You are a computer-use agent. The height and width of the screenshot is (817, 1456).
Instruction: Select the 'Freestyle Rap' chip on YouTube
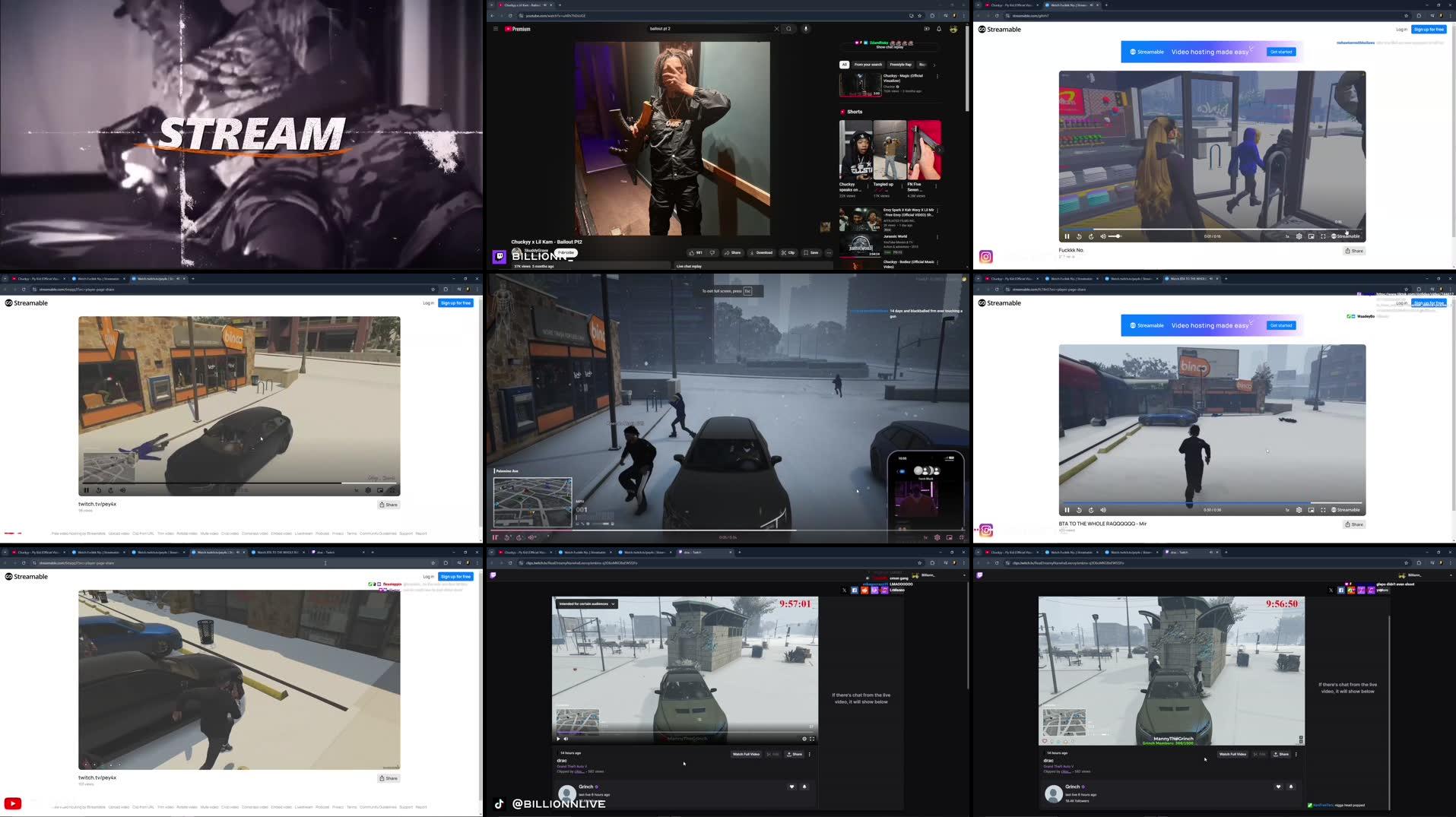901,65
